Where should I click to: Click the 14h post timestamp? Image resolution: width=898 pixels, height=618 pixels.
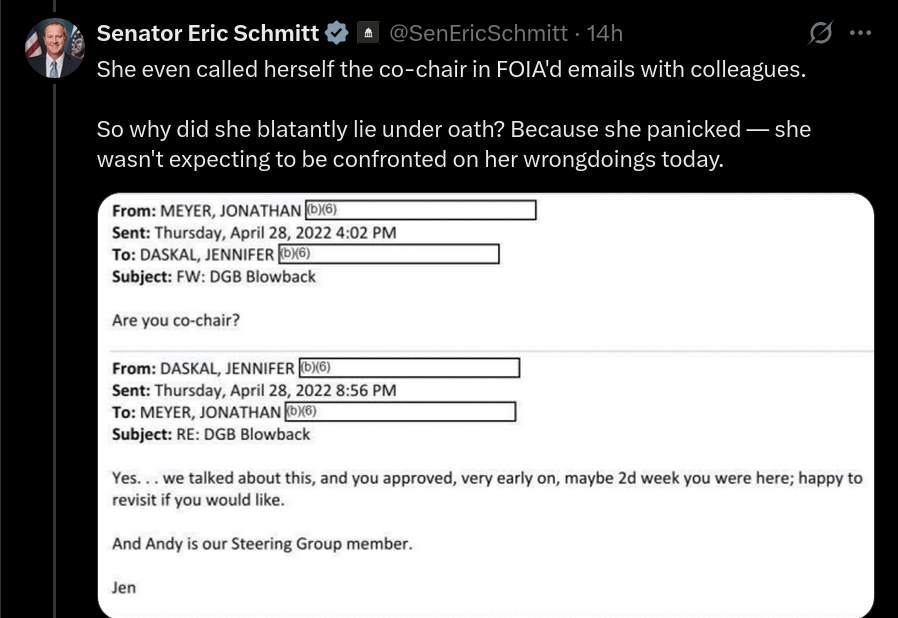click(604, 33)
